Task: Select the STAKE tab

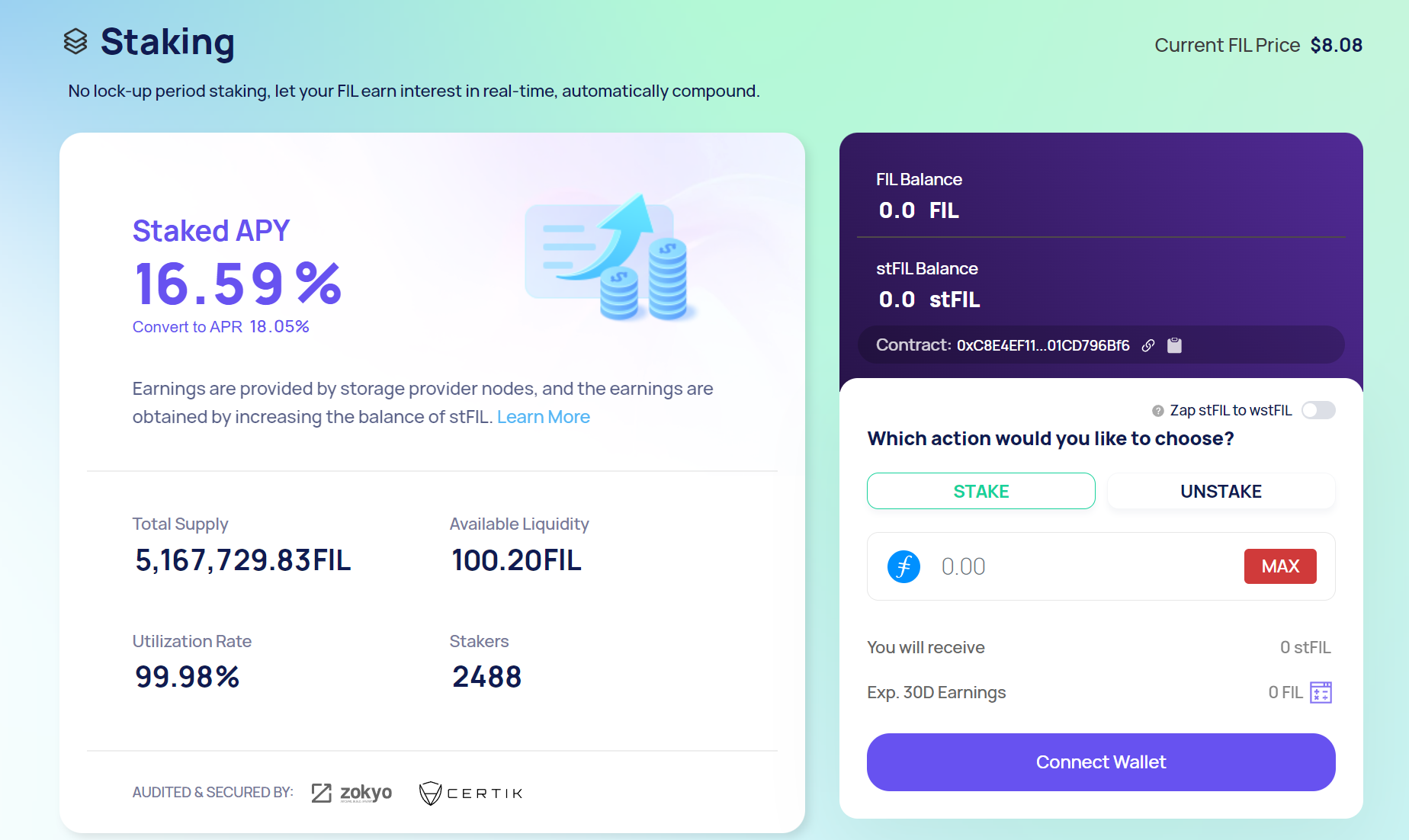Action: [981, 491]
